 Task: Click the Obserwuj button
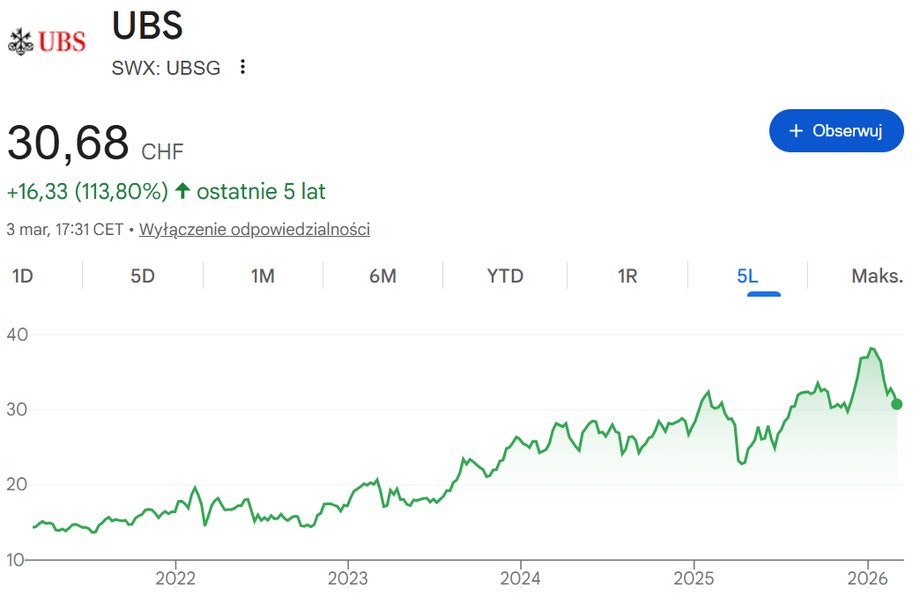click(836, 131)
